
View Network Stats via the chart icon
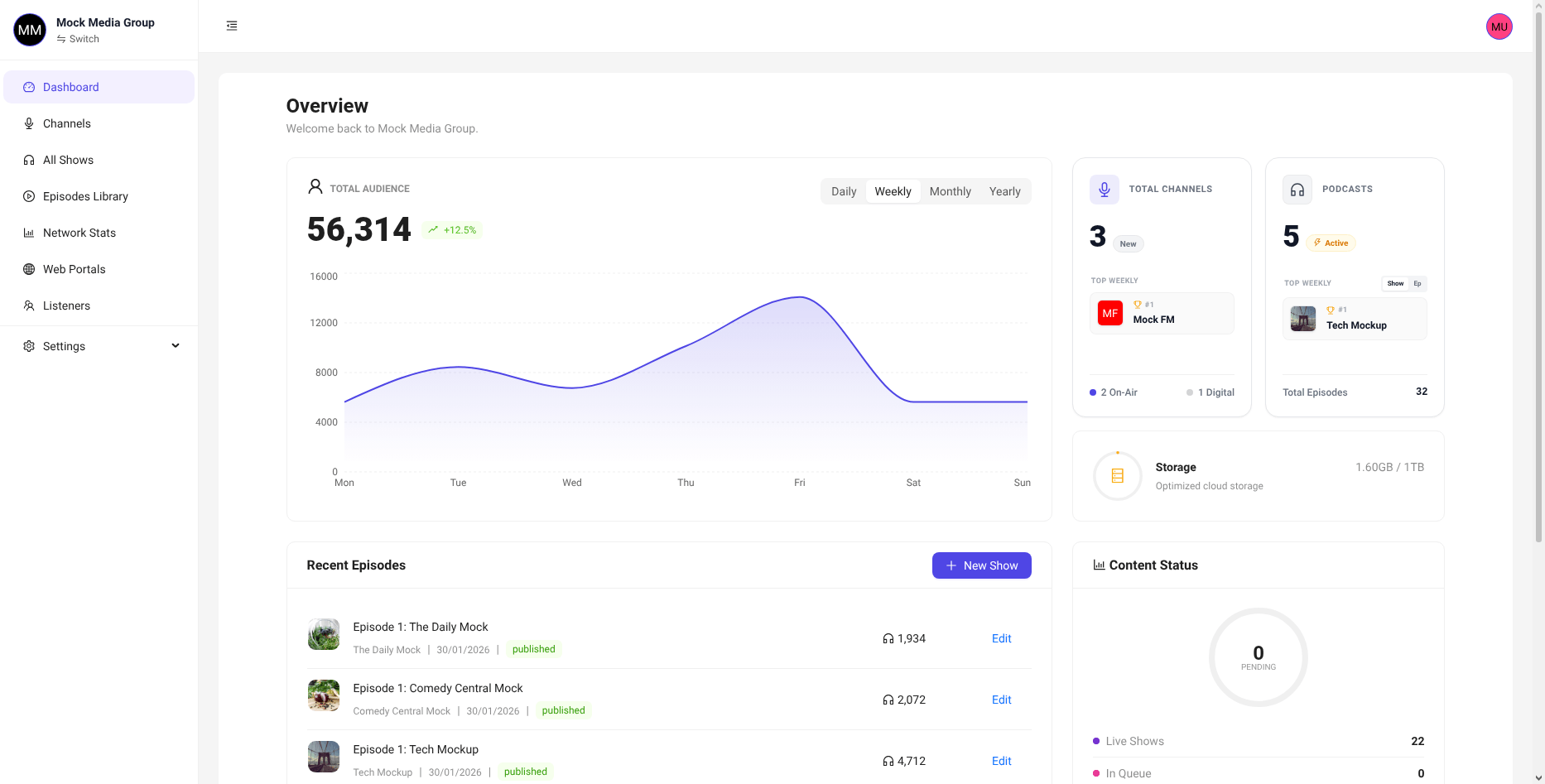coord(29,233)
